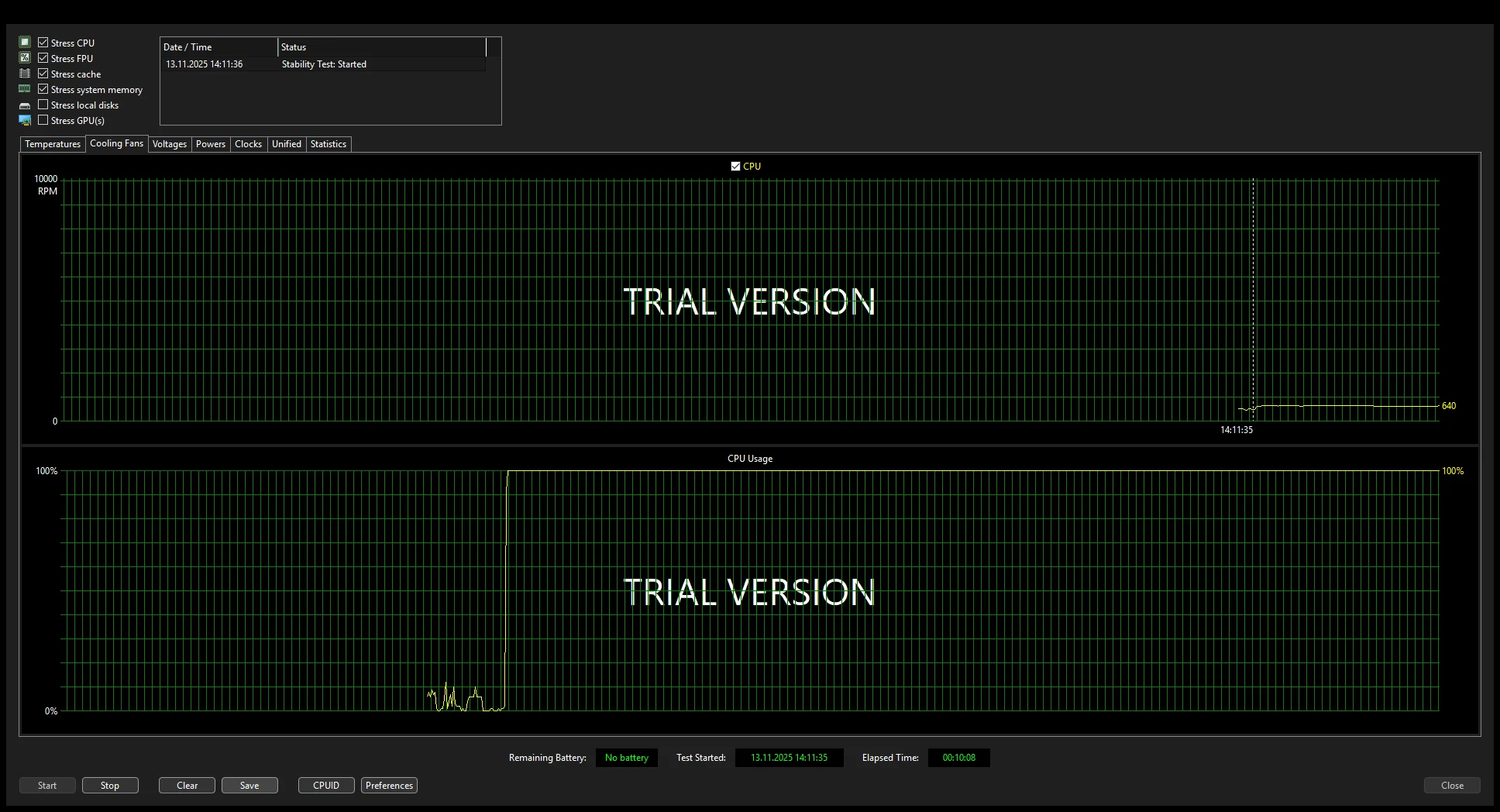1500x812 pixels.
Task: Click the 640 RPM value label
Action: pyautogui.click(x=1449, y=406)
